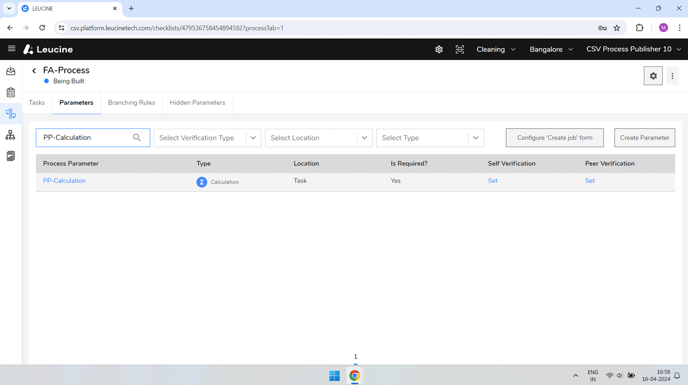This screenshot has height=385, width=688.
Task: Go back using arrow beside FA-Process
Action: (34, 71)
